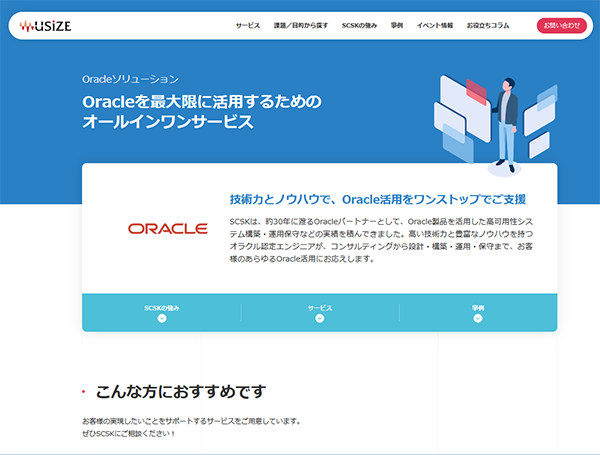This screenshot has height=455, width=600.
Task: Open お役立ちコラム in the header
Action: [x=488, y=26]
